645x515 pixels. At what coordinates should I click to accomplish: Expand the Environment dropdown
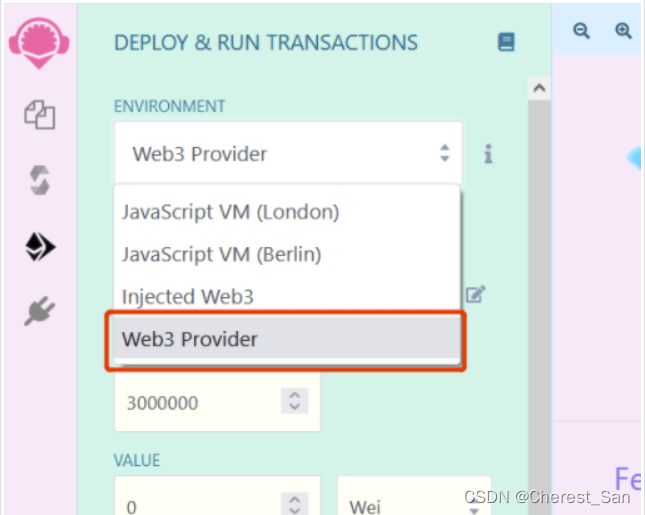point(288,154)
